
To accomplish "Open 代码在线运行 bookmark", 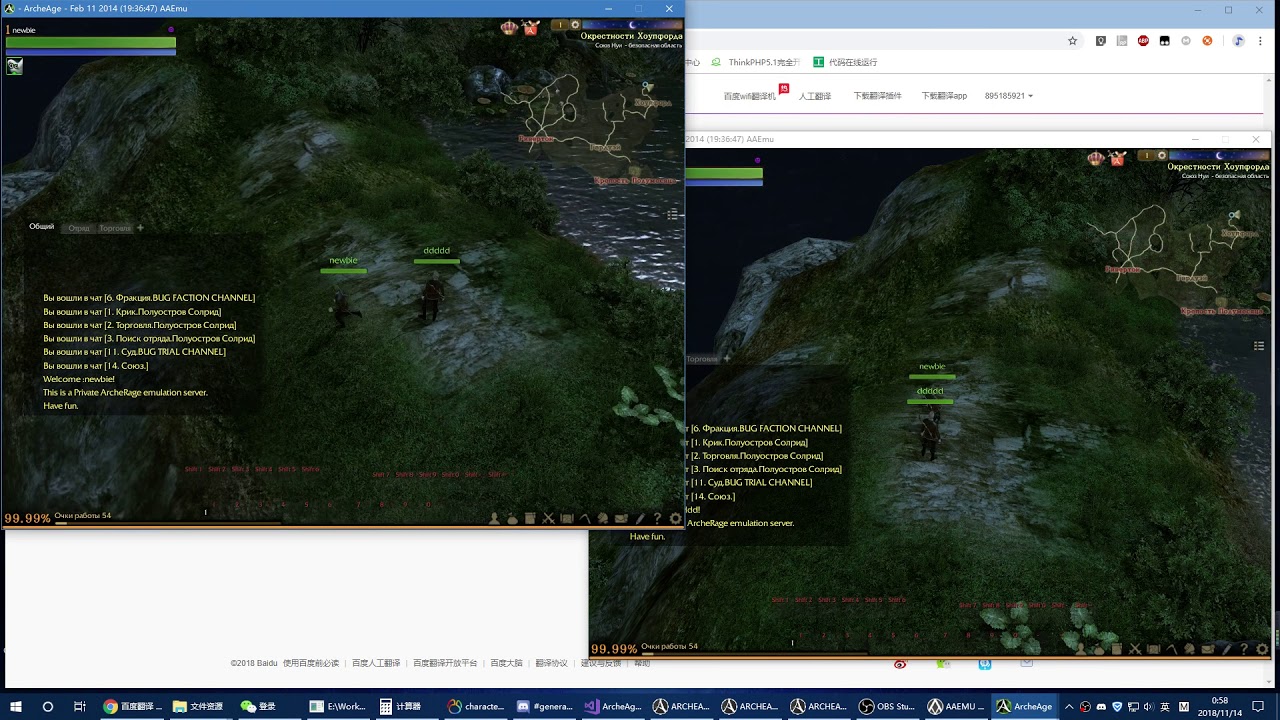I will [x=845, y=62].
